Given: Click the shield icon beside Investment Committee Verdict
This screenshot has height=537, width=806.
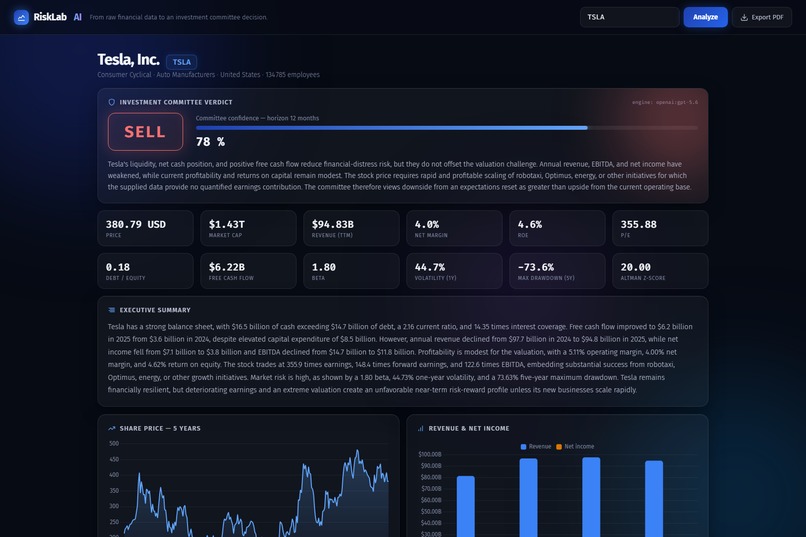Looking at the screenshot, I should (x=112, y=102).
